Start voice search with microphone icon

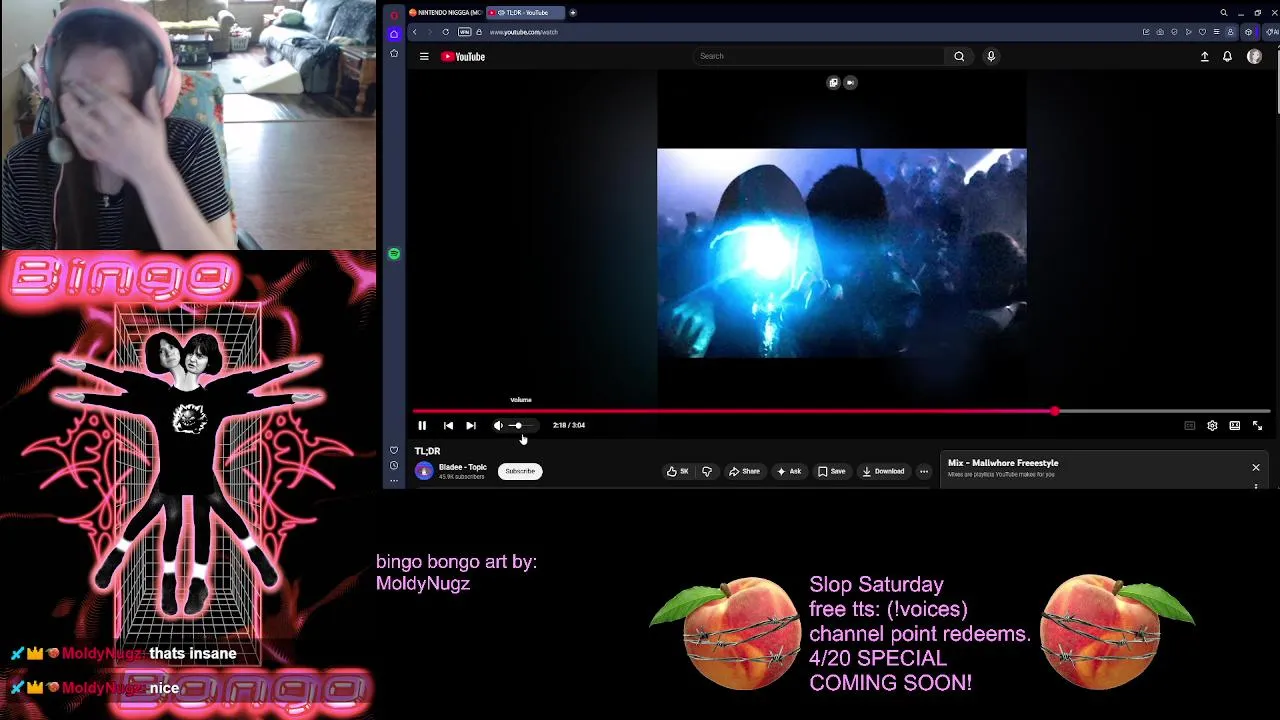tap(991, 56)
